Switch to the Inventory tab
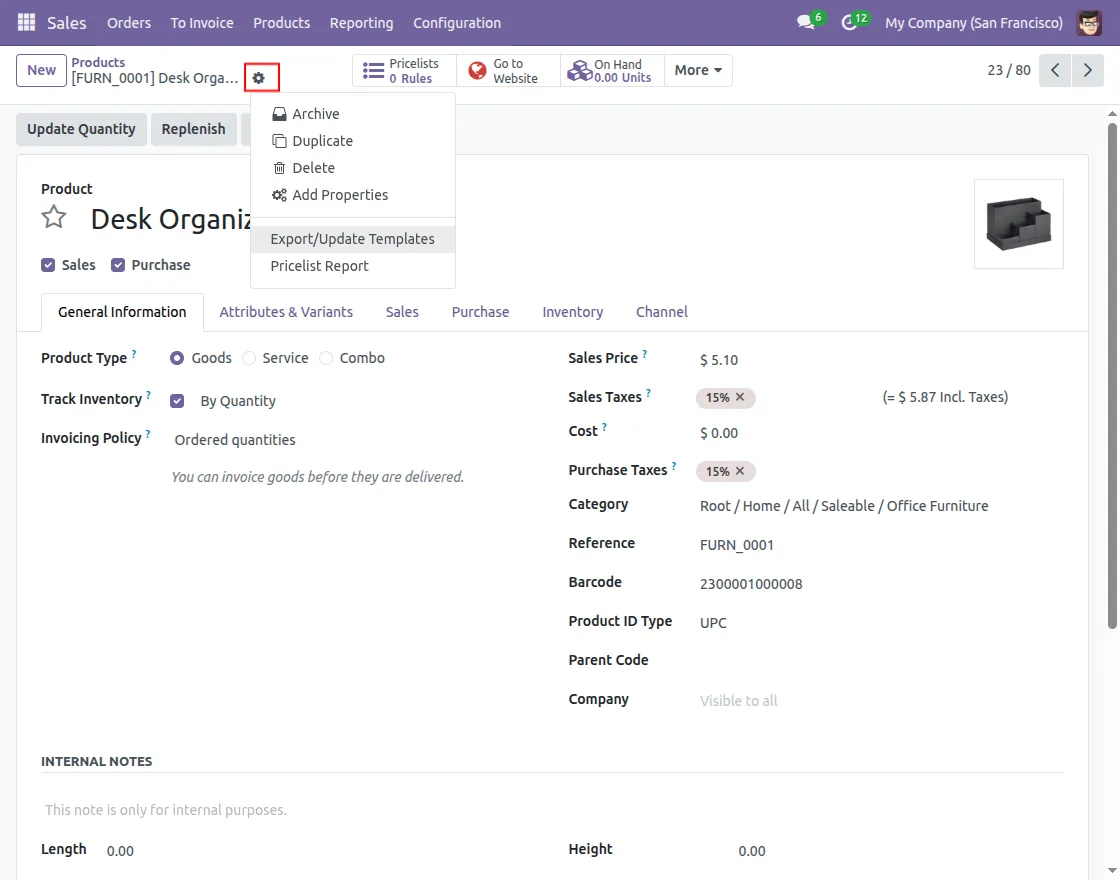Image resolution: width=1120 pixels, height=880 pixels. pyautogui.click(x=572, y=312)
